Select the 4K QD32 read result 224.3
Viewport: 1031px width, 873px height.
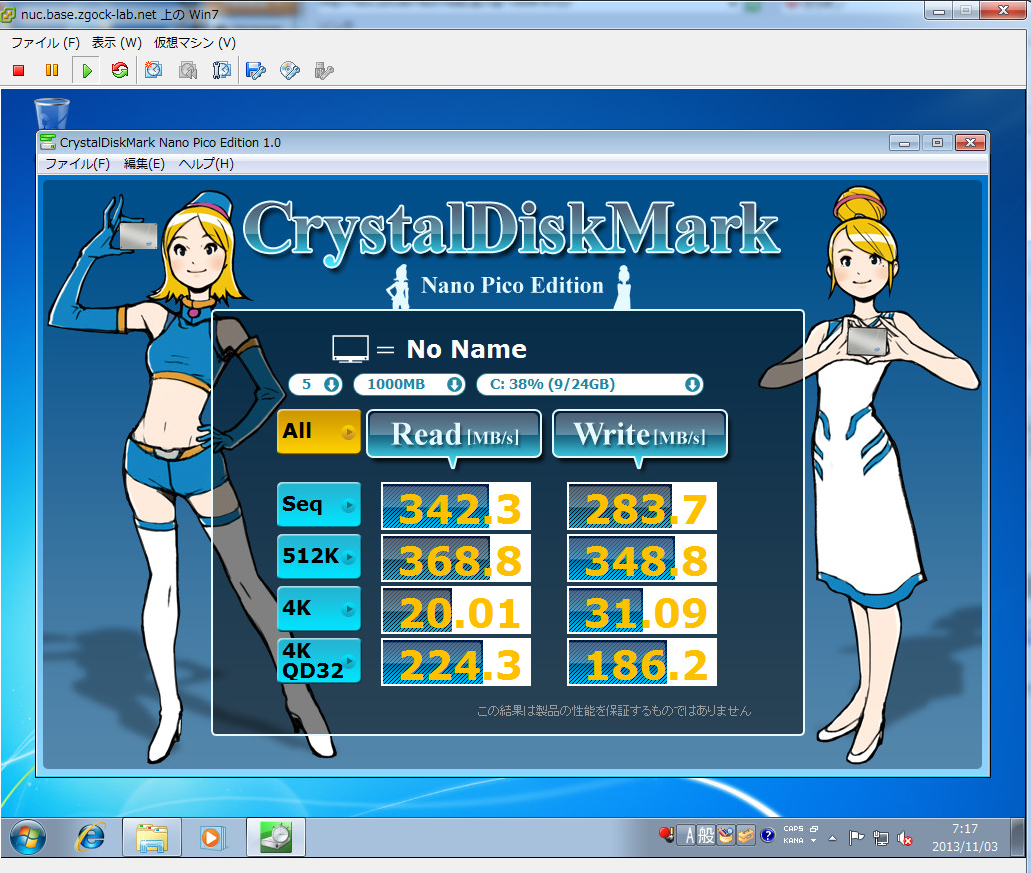tap(456, 662)
